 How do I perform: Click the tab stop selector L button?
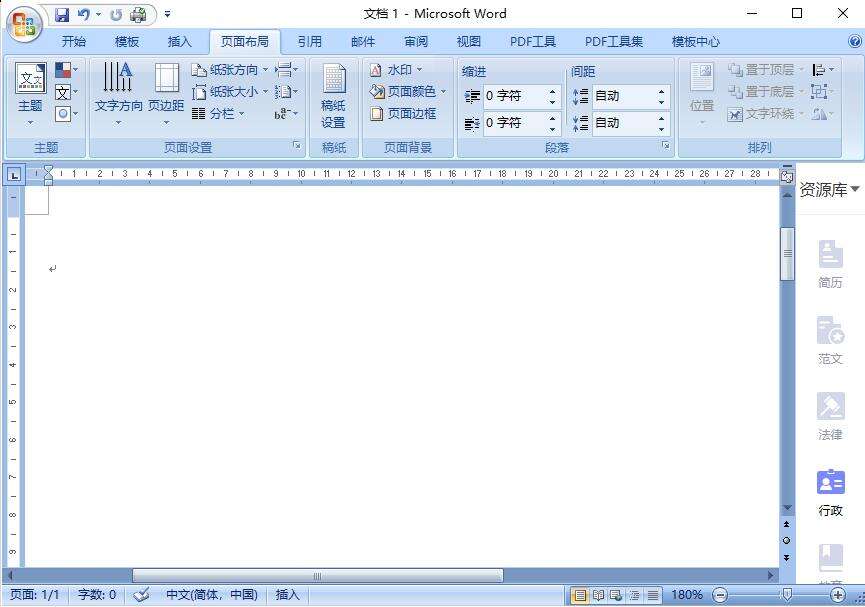click(x=14, y=175)
